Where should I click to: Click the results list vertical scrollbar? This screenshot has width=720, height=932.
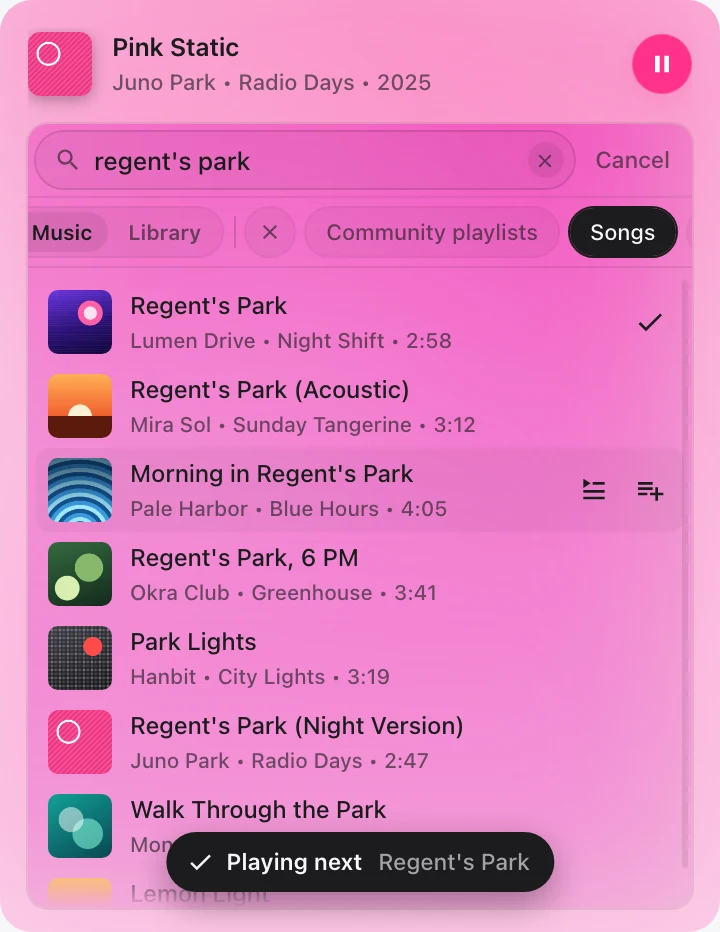(684, 574)
